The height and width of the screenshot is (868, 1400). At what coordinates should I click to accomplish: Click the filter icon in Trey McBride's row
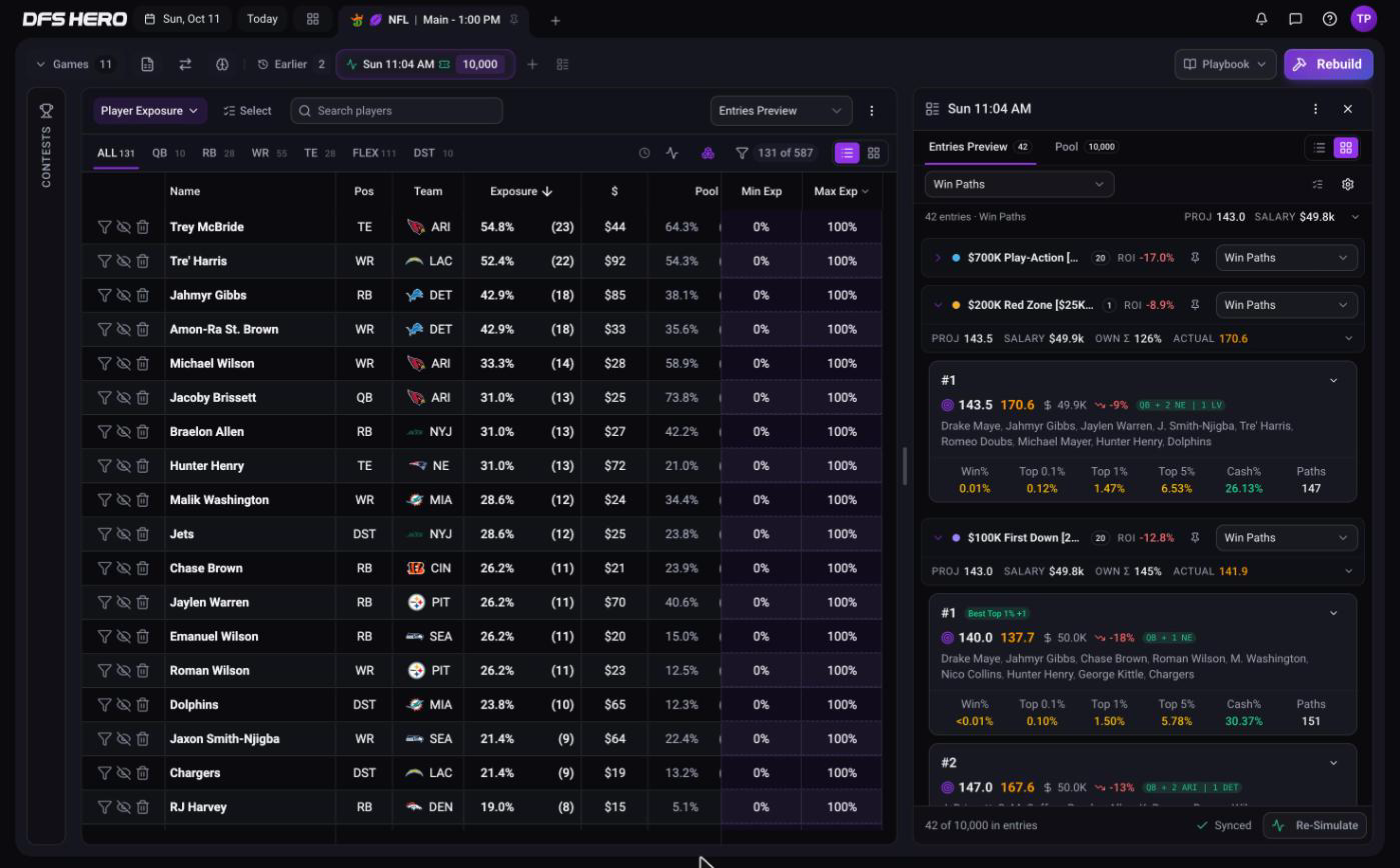pyautogui.click(x=104, y=227)
